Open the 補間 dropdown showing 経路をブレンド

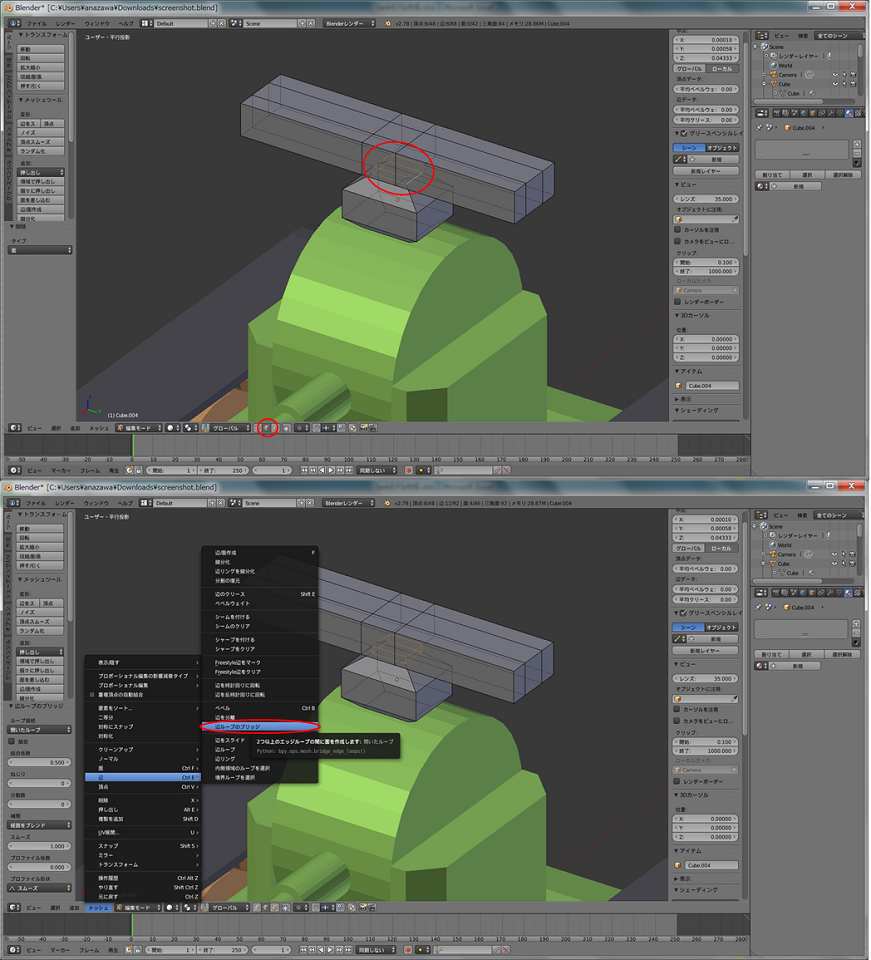pos(40,825)
